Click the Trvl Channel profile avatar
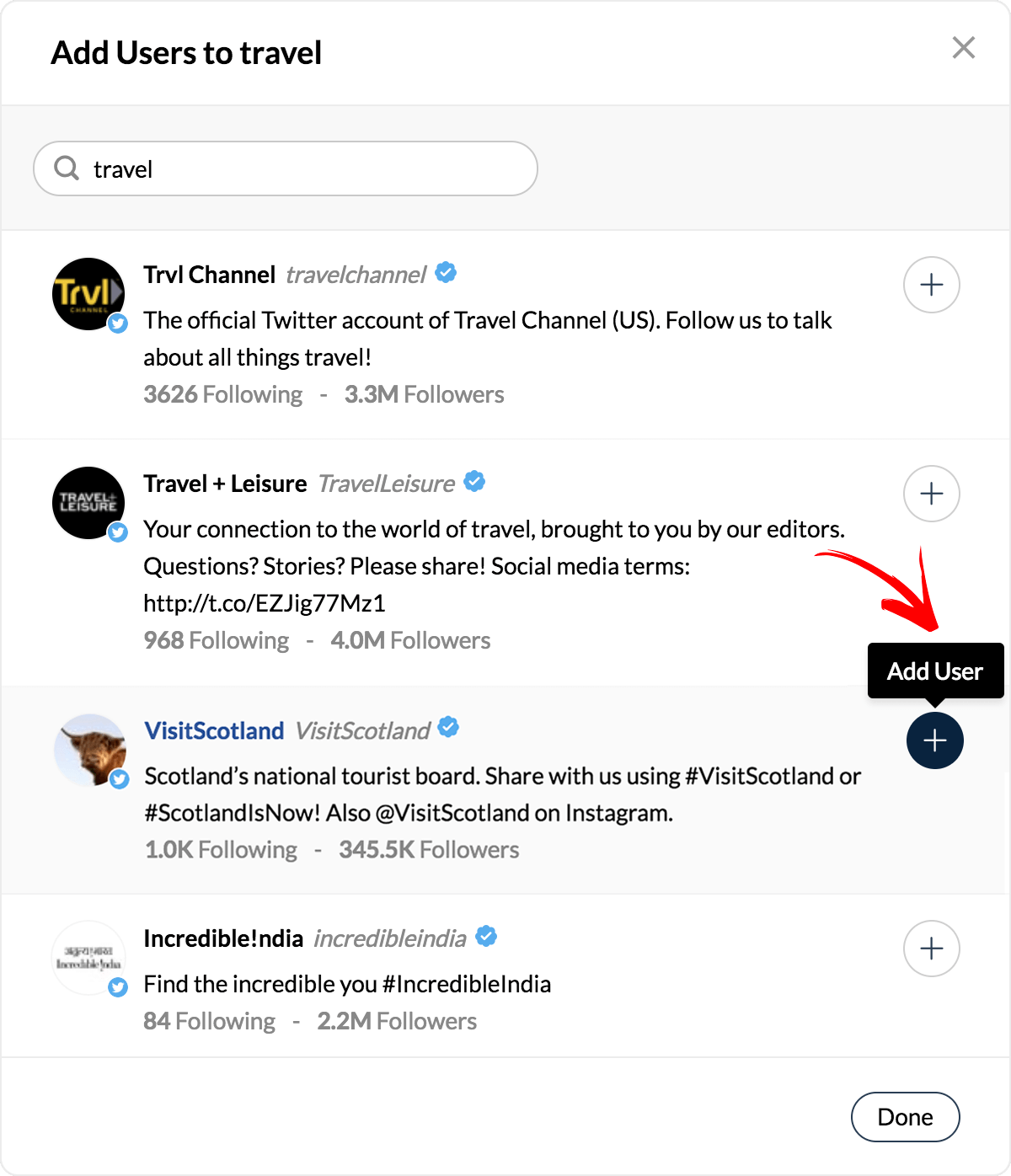 (88, 294)
